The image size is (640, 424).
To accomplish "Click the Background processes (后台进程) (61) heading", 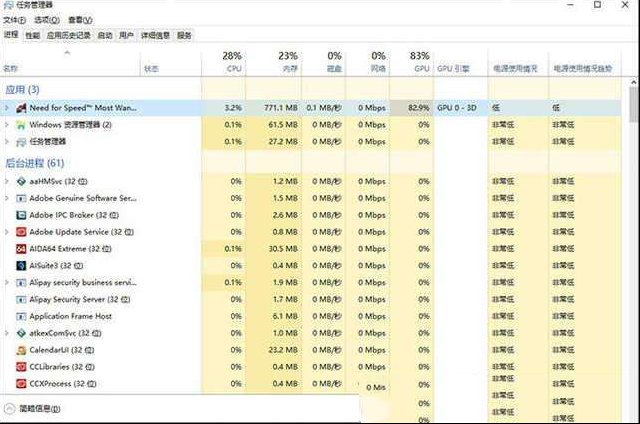I will pos(35,164).
